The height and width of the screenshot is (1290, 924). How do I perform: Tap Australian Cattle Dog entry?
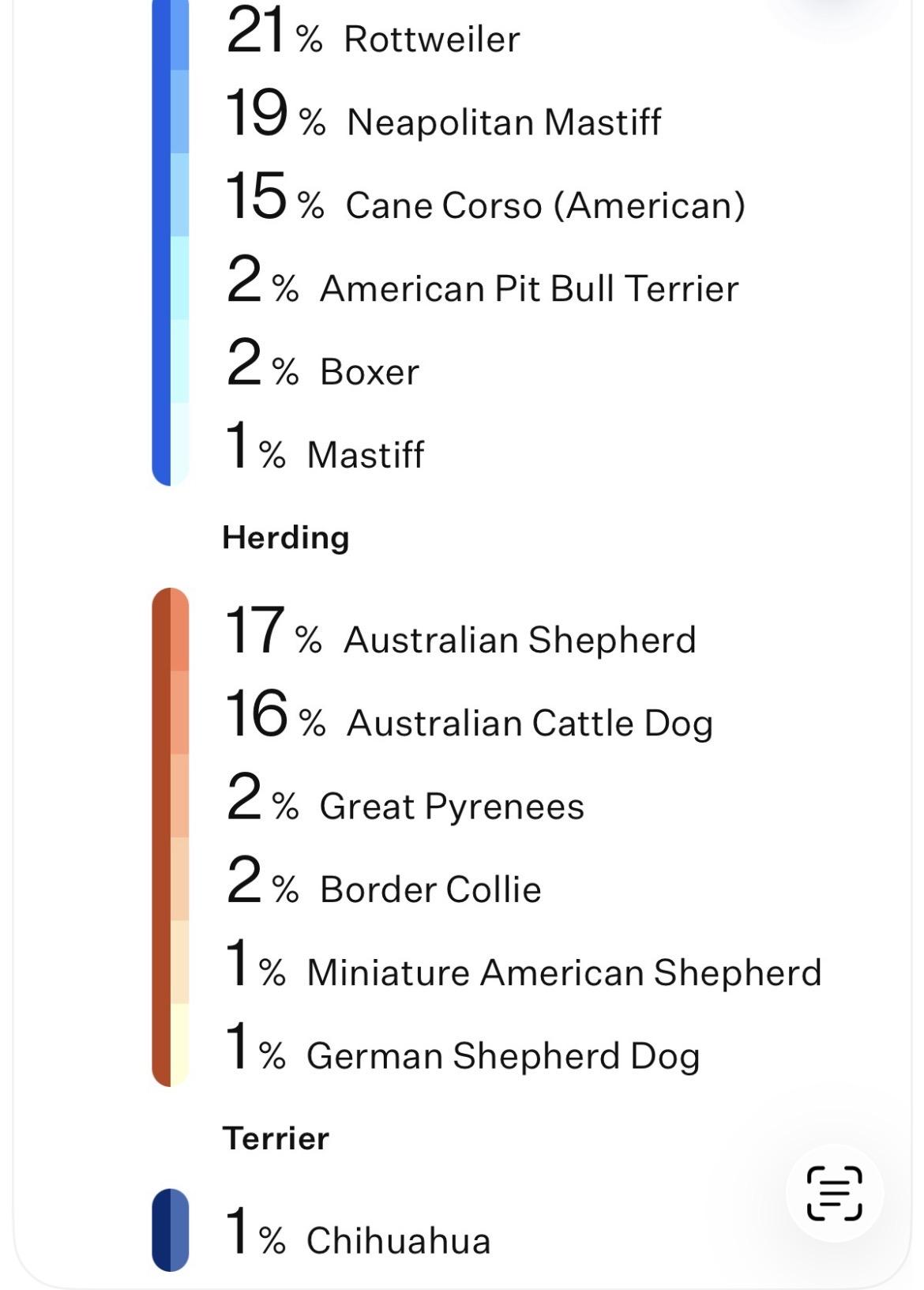(x=529, y=723)
